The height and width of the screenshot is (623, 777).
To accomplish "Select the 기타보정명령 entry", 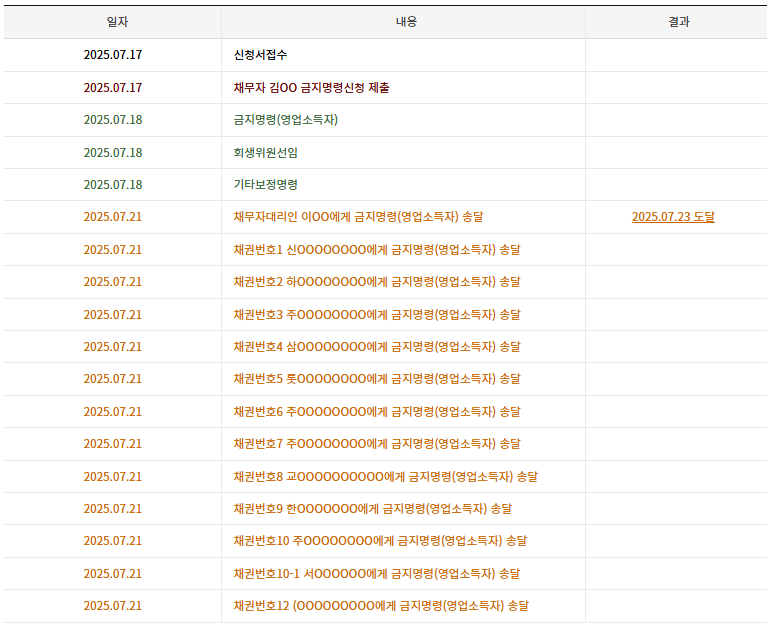I will [266, 185].
